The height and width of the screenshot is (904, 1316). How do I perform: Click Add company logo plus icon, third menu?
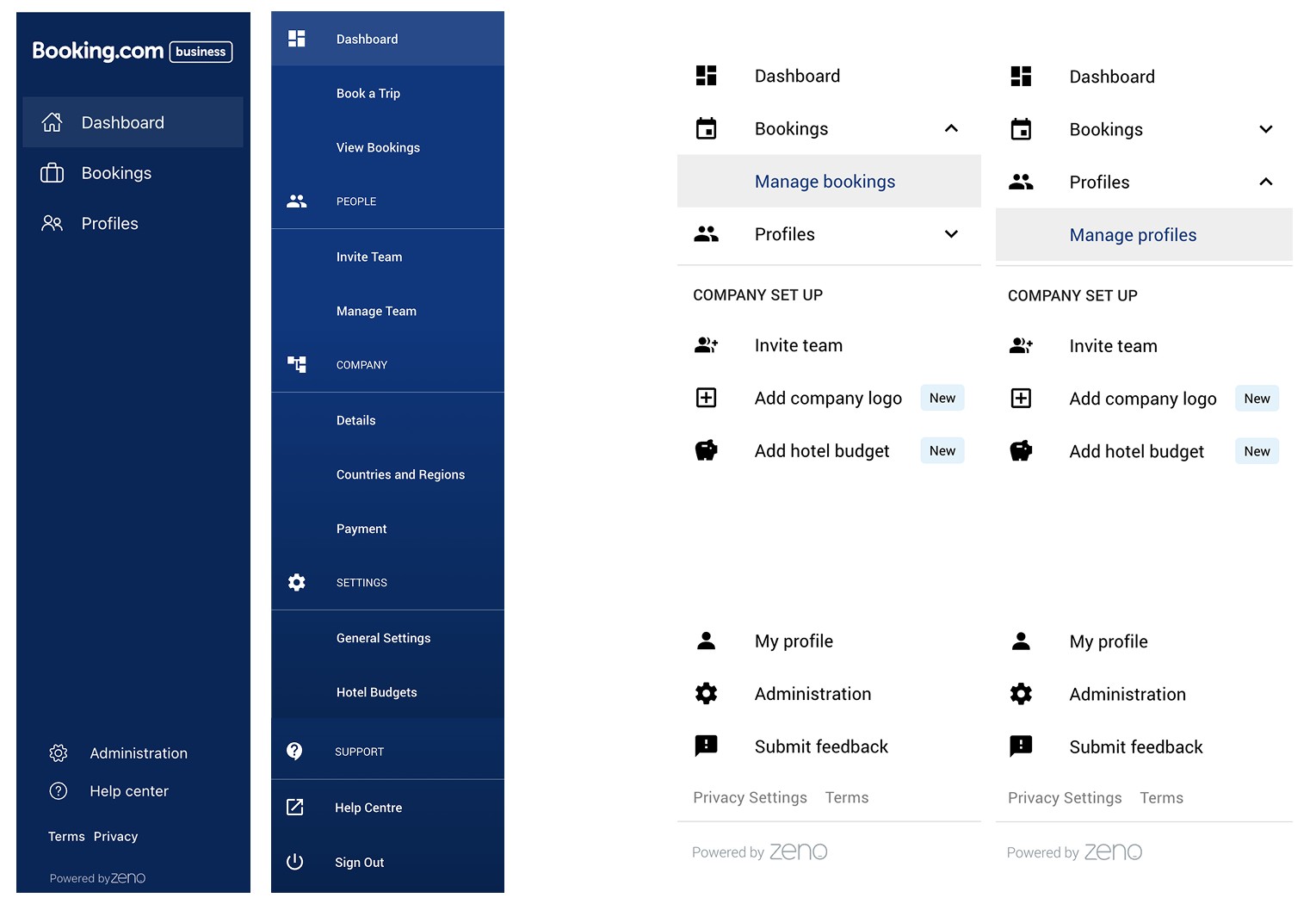click(706, 398)
